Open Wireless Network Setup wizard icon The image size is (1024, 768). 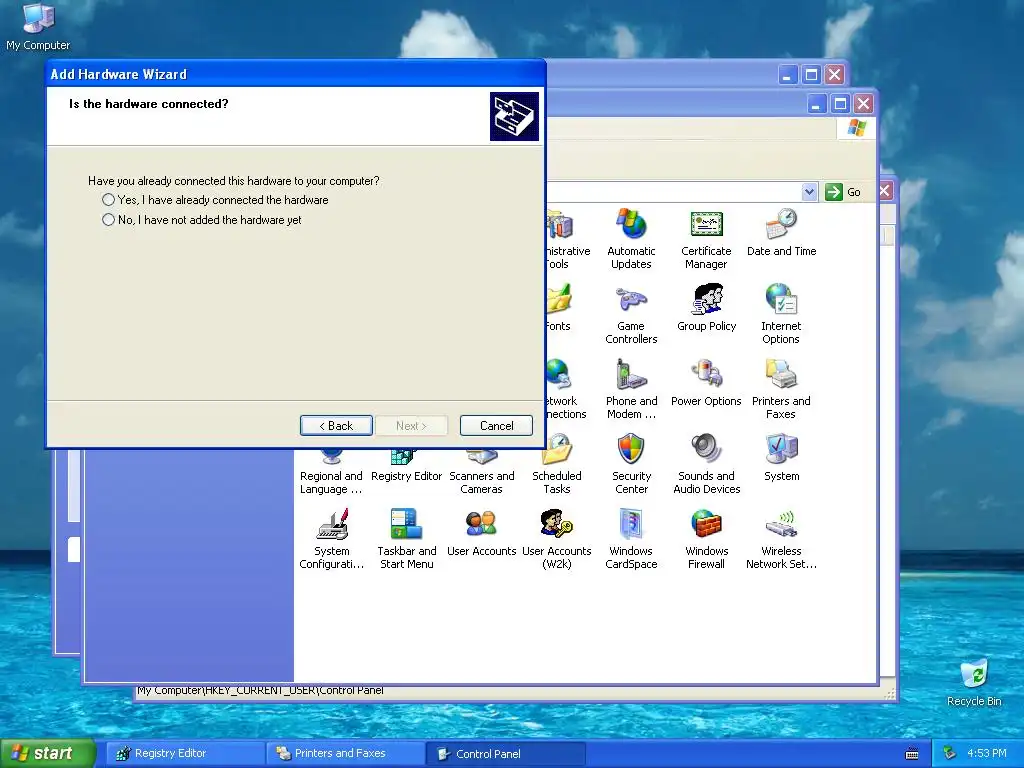point(781,539)
